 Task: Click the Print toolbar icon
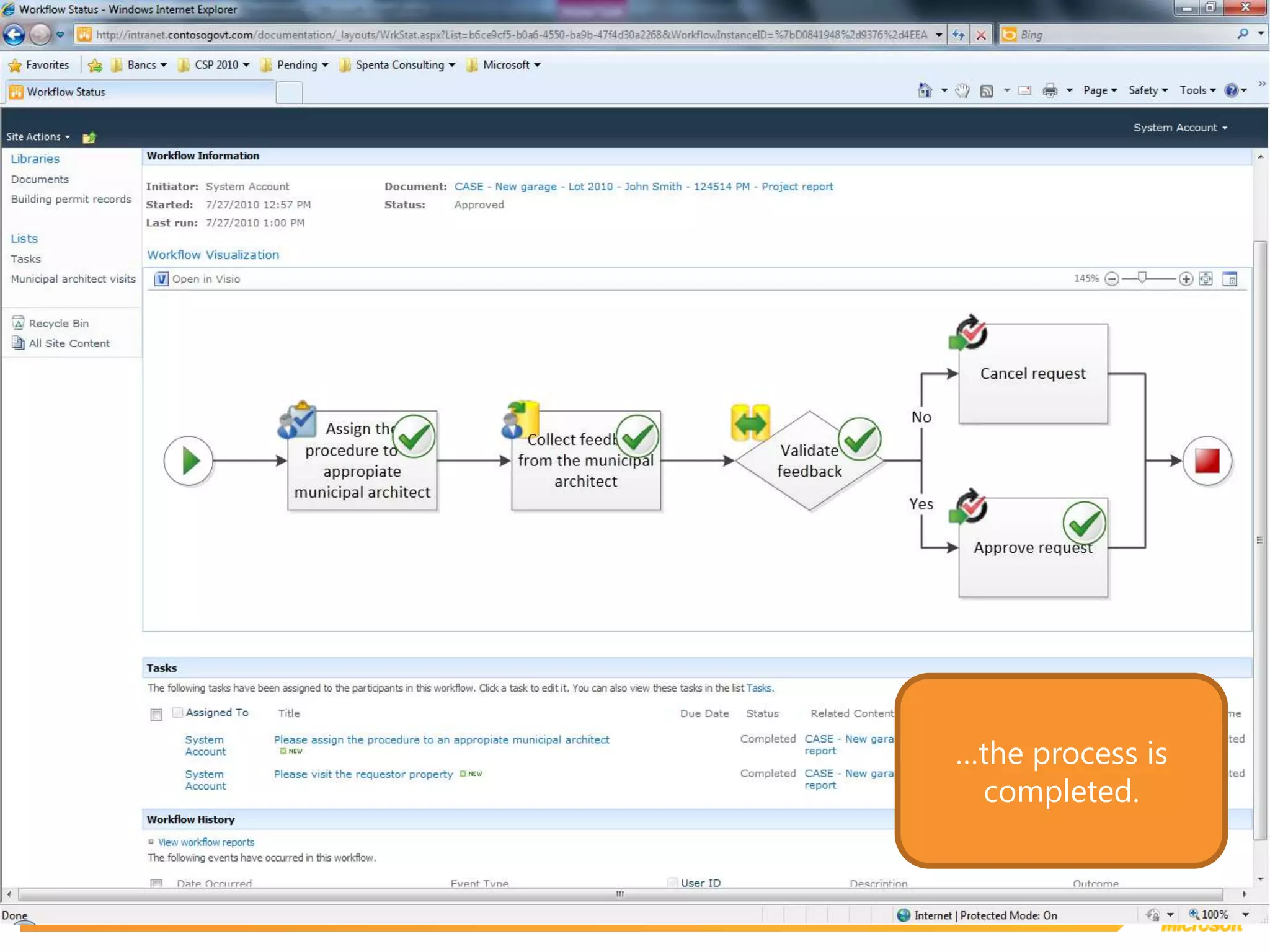tap(1050, 90)
